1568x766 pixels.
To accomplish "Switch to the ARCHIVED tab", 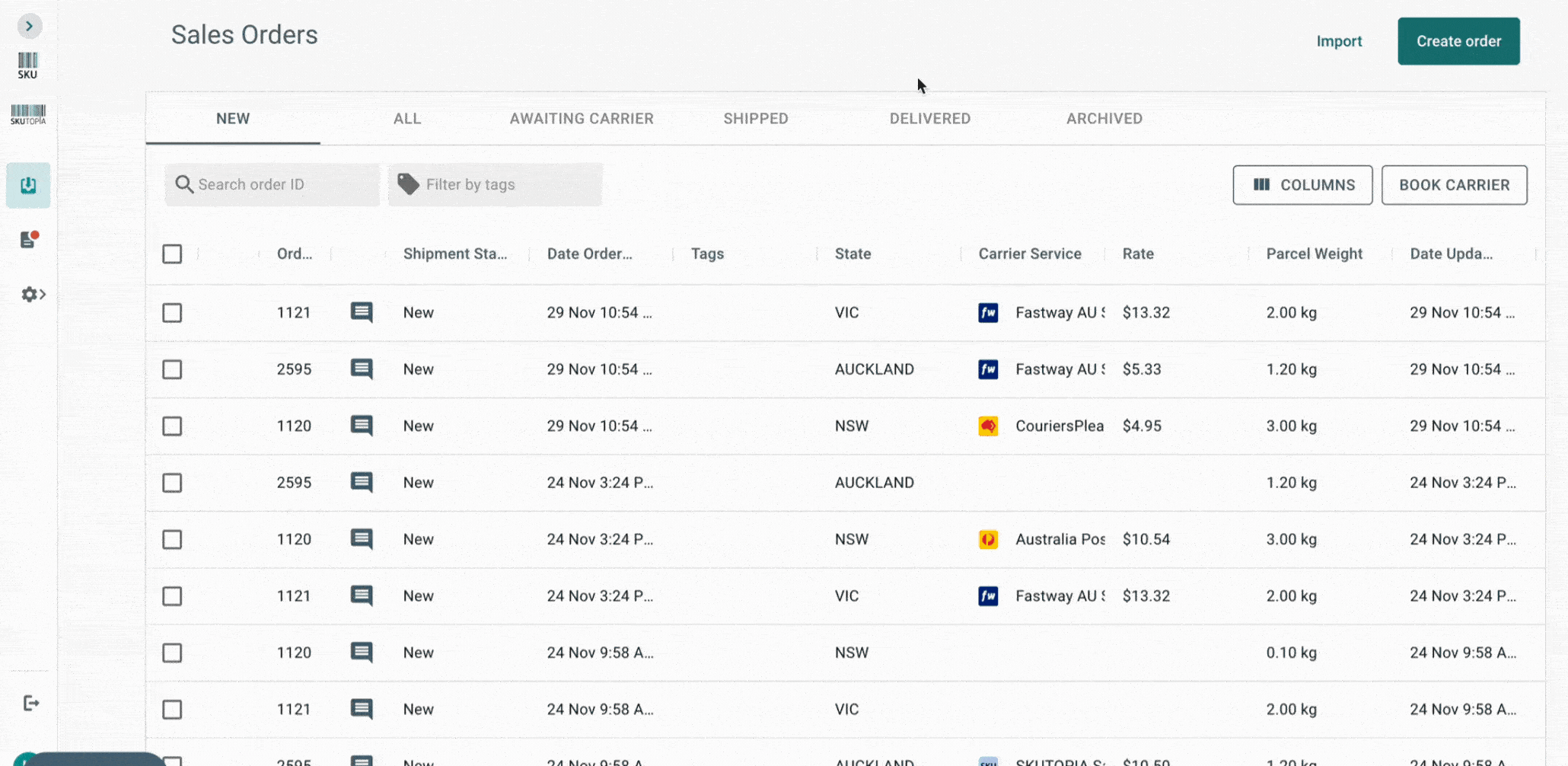I will (1104, 118).
